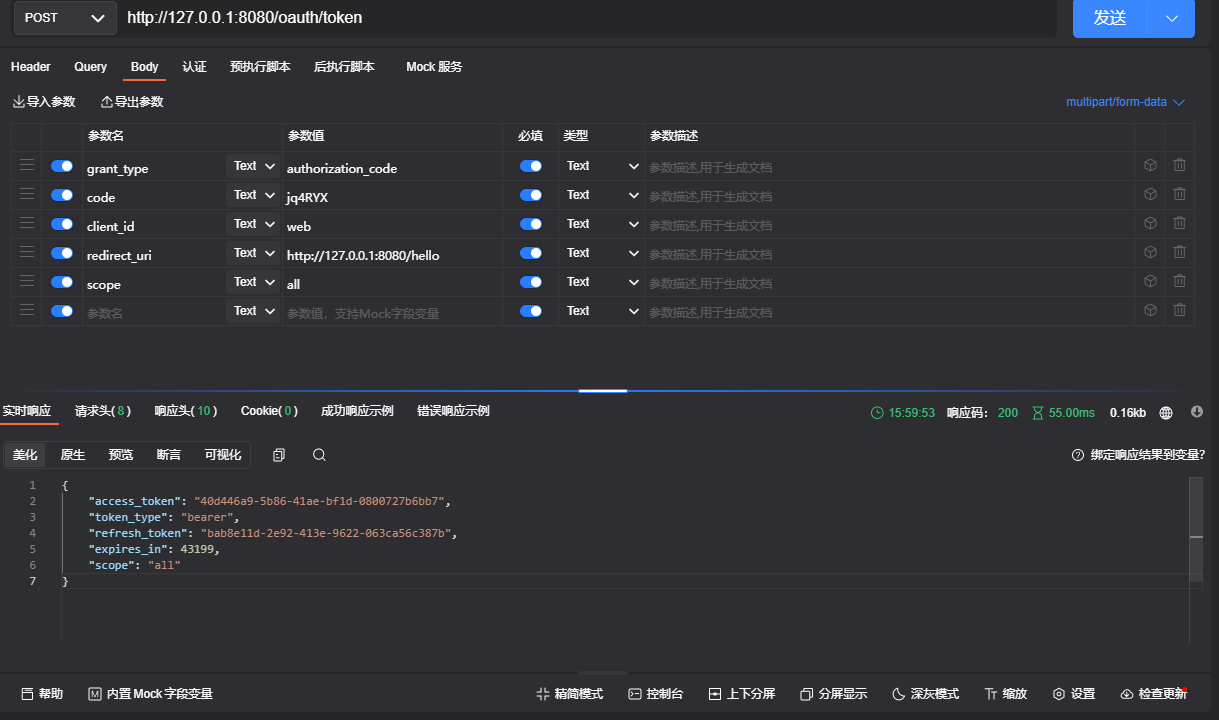Click the copy response icon

tap(279, 455)
